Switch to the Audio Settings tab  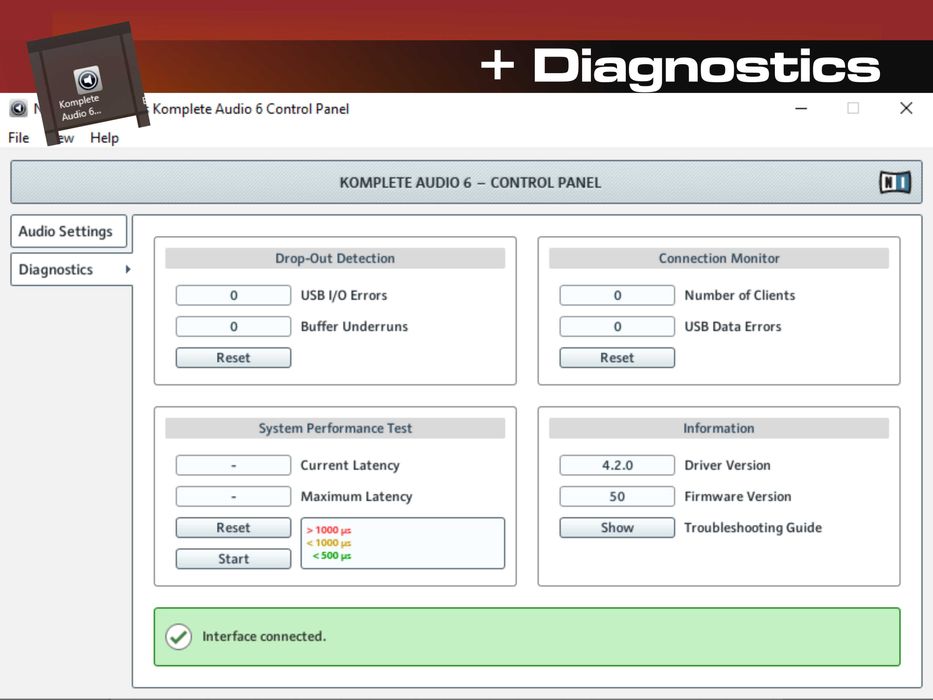click(x=68, y=231)
